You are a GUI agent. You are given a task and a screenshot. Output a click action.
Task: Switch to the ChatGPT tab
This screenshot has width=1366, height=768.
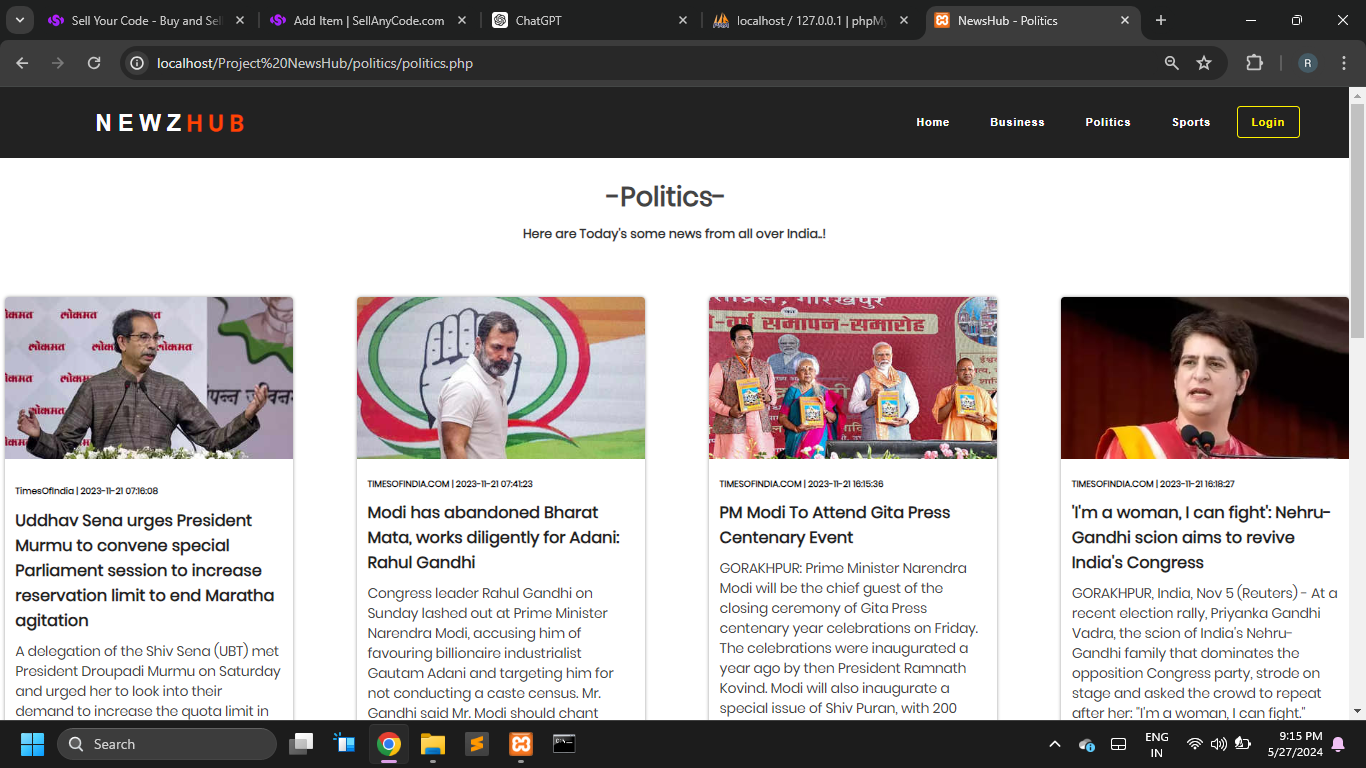pos(590,20)
